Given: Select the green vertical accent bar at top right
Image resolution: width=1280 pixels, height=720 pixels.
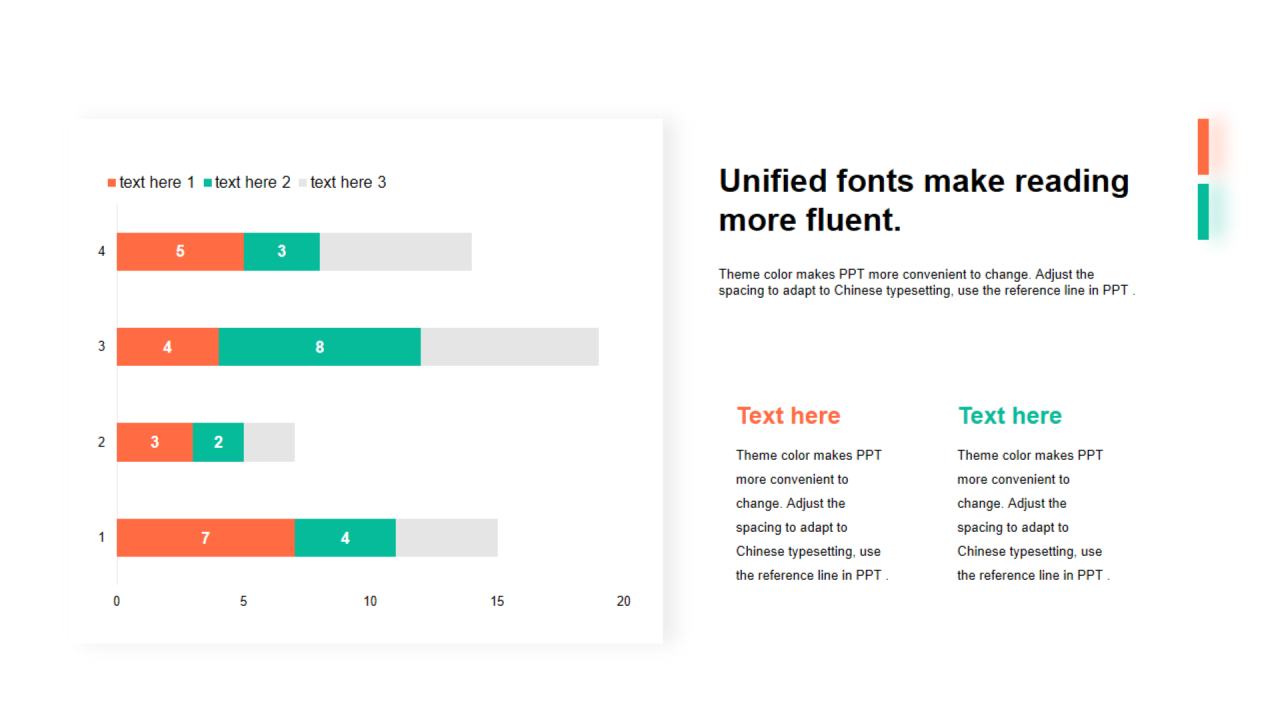Looking at the screenshot, I should (1203, 211).
